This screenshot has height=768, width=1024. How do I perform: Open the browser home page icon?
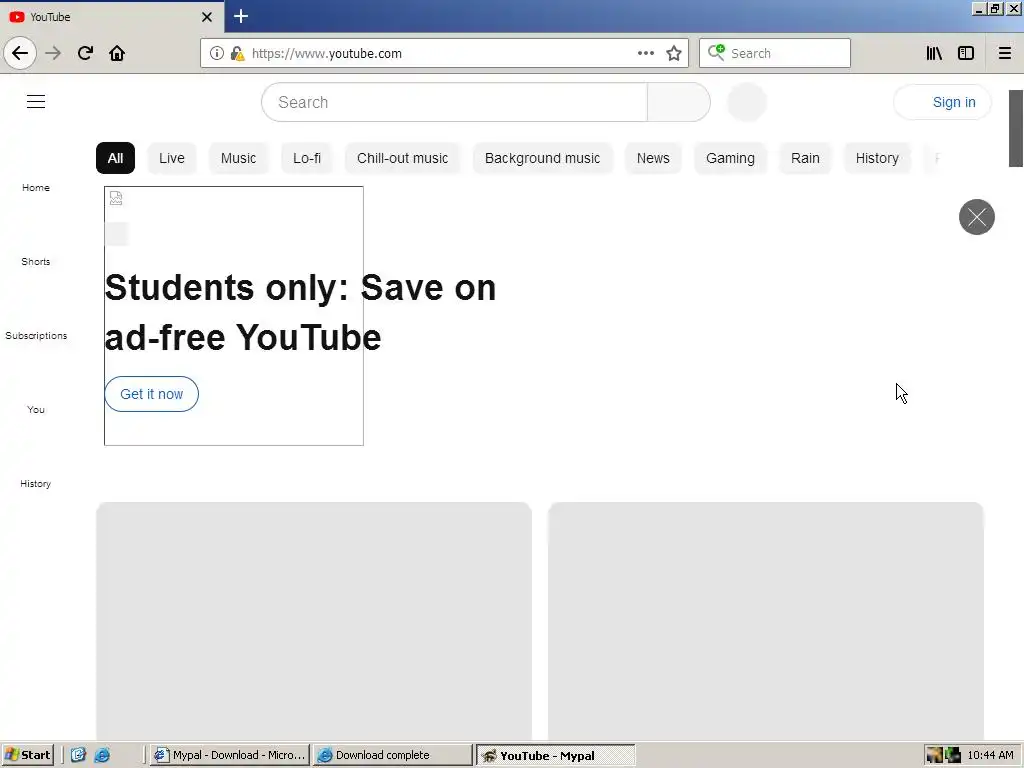pyautogui.click(x=117, y=53)
